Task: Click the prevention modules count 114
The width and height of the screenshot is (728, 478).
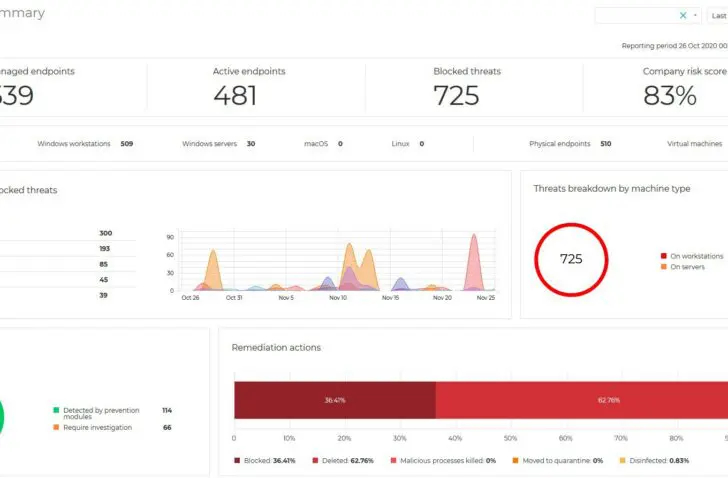Action: pos(167,410)
